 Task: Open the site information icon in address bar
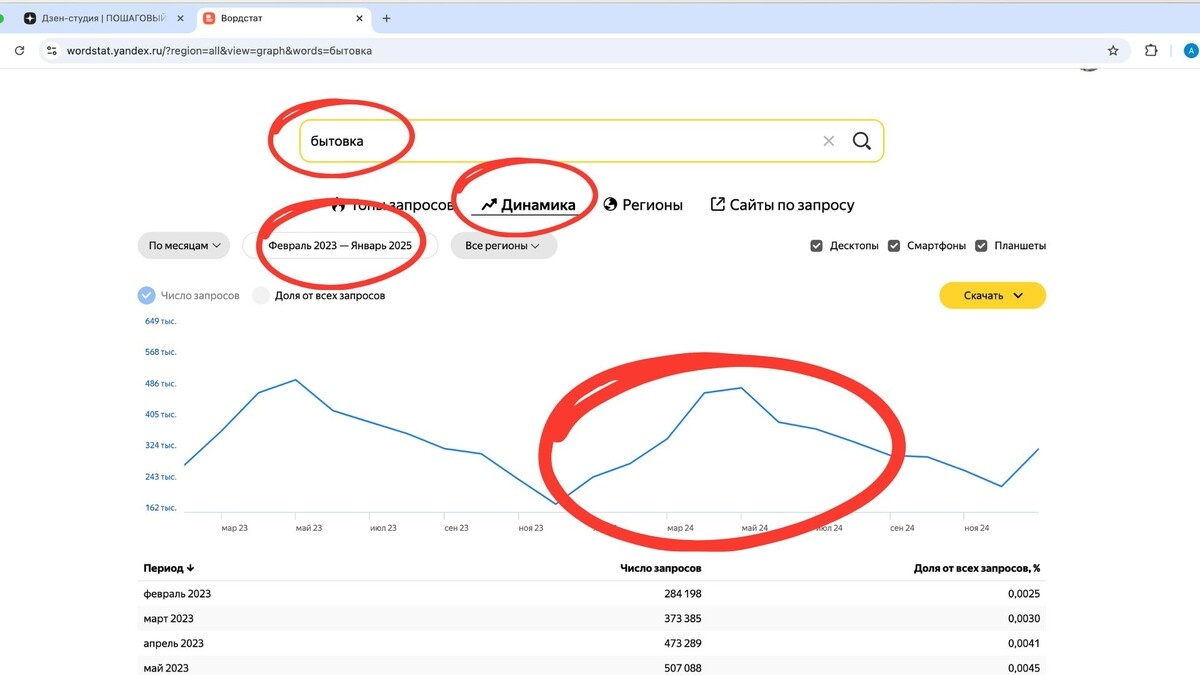[51, 50]
